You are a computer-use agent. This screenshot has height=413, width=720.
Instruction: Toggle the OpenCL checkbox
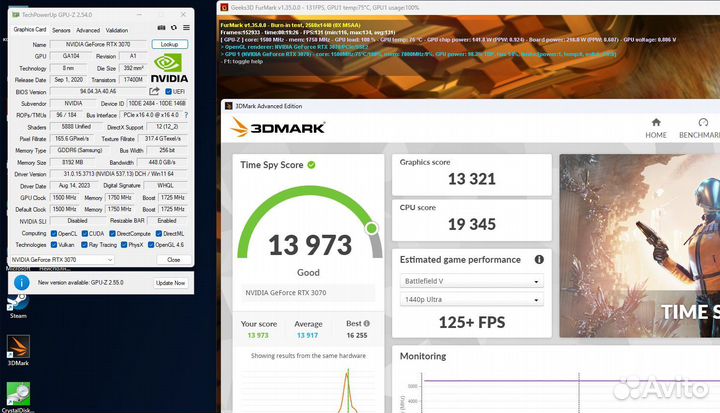pyautogui.click(x=54, y=233)
